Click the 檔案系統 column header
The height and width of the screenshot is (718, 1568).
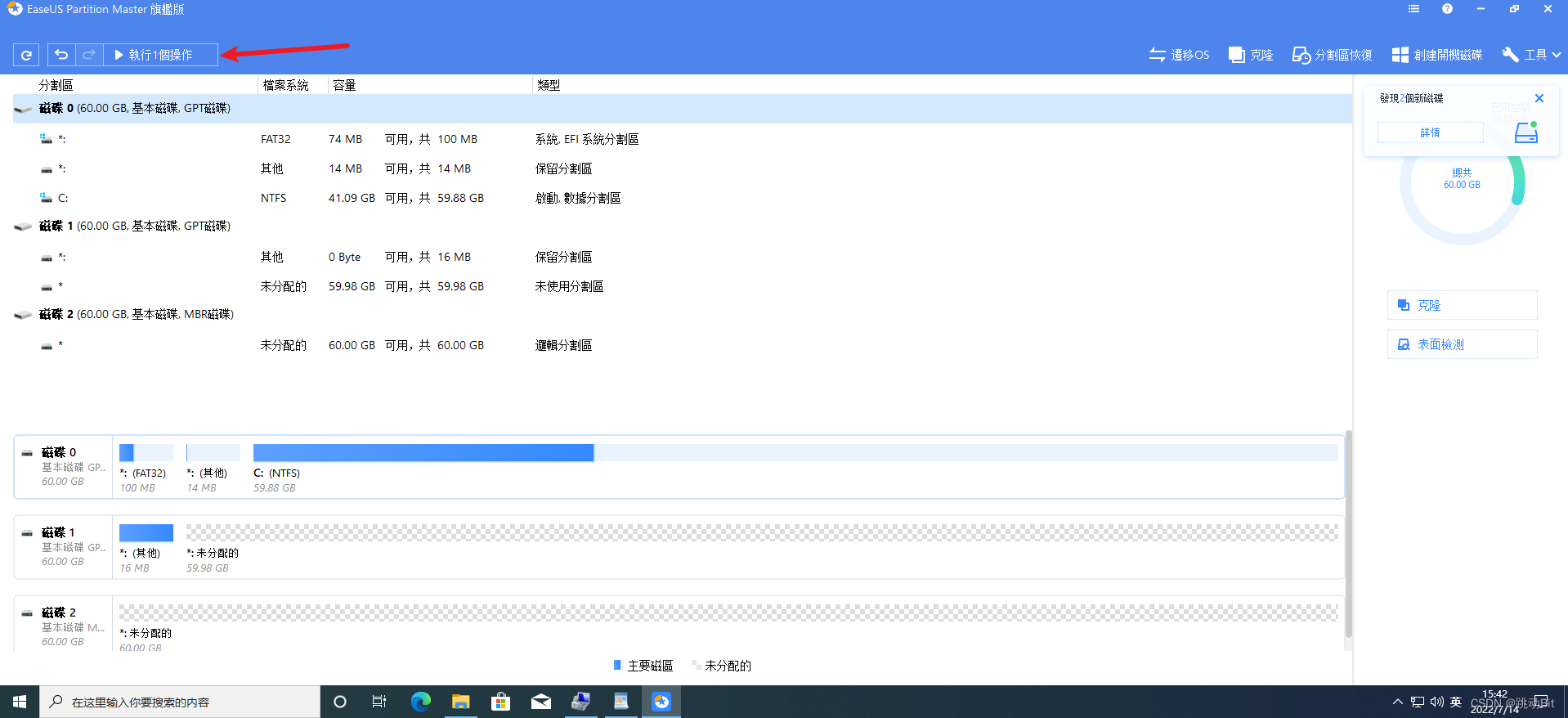[x=285, y=85]
